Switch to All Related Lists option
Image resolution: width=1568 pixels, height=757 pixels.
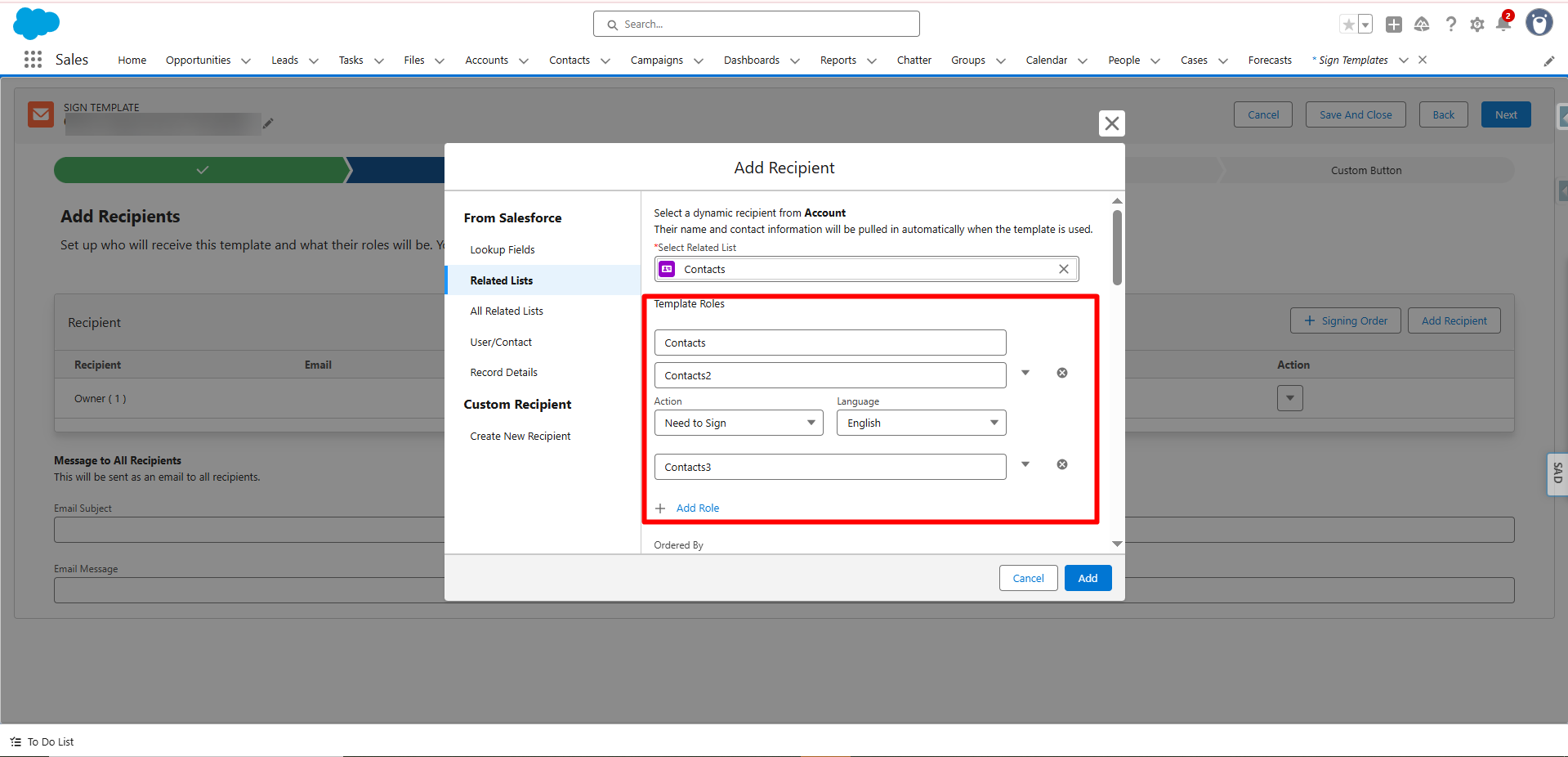click(506, 311)
